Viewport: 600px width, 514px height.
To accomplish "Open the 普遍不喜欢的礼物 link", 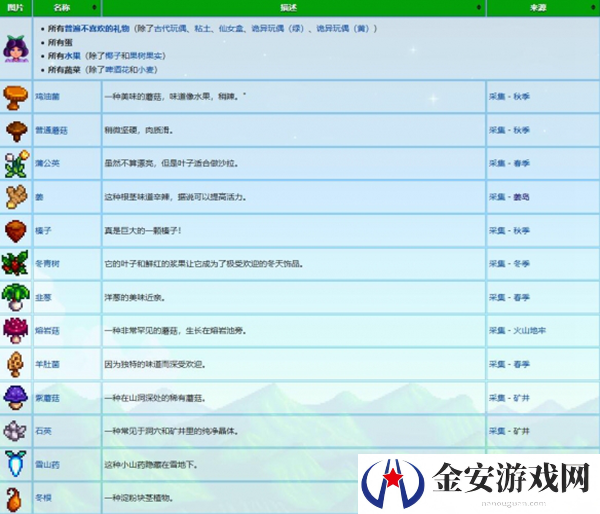I will (x=97, y=29).
